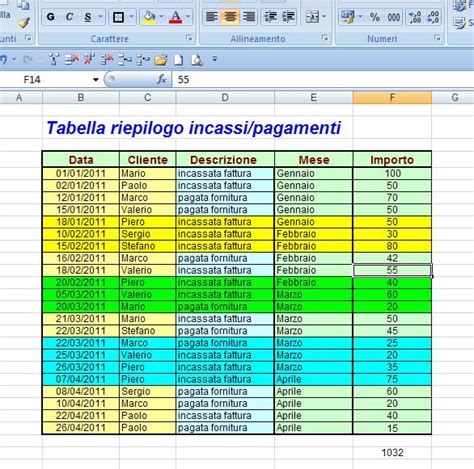This screenshot has width=474, height=469.
Task: Open the merge cells dropdown arrow
Action: click(324, 17)
